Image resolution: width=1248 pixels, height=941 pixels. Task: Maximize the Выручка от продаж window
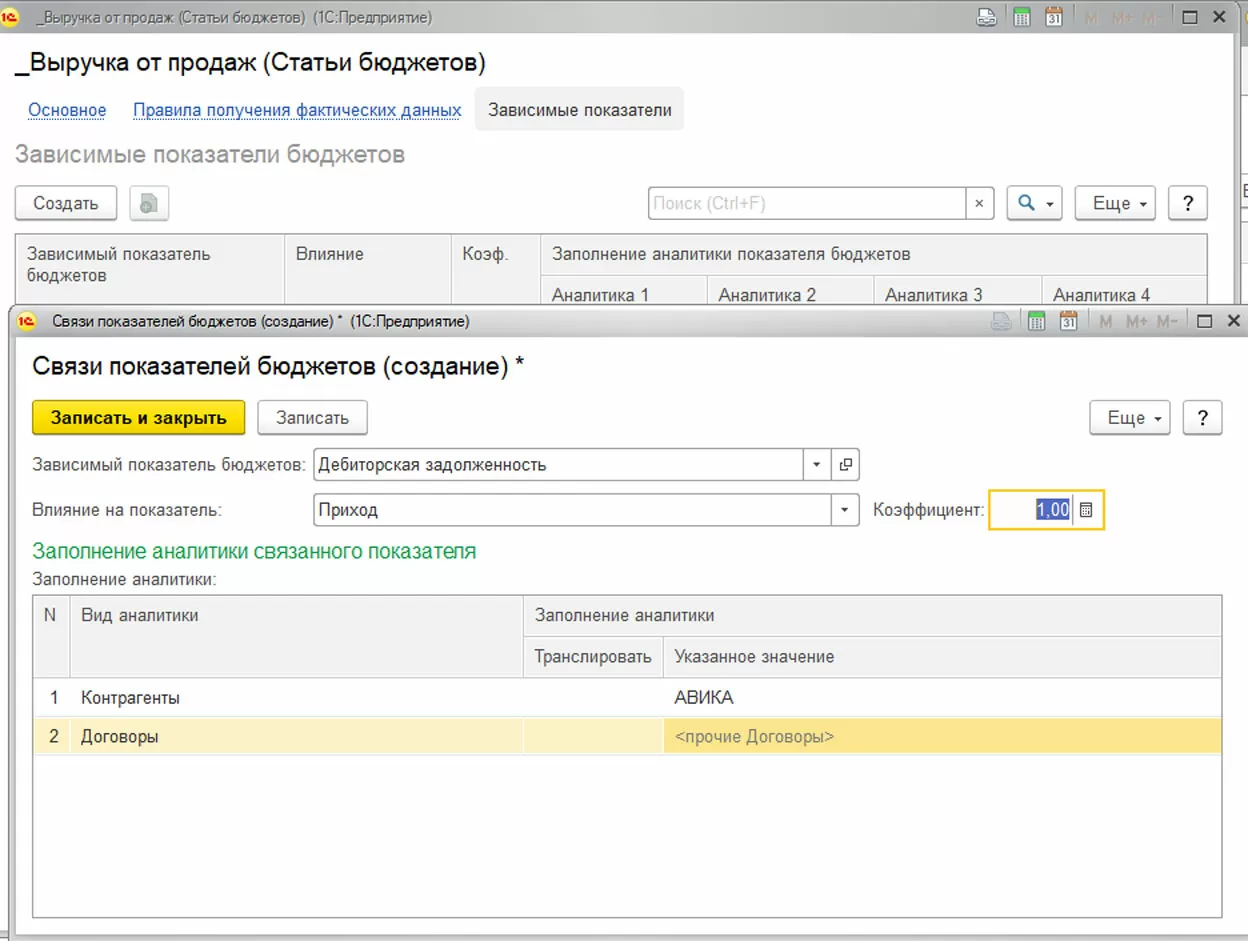(x=1190, y=17)
